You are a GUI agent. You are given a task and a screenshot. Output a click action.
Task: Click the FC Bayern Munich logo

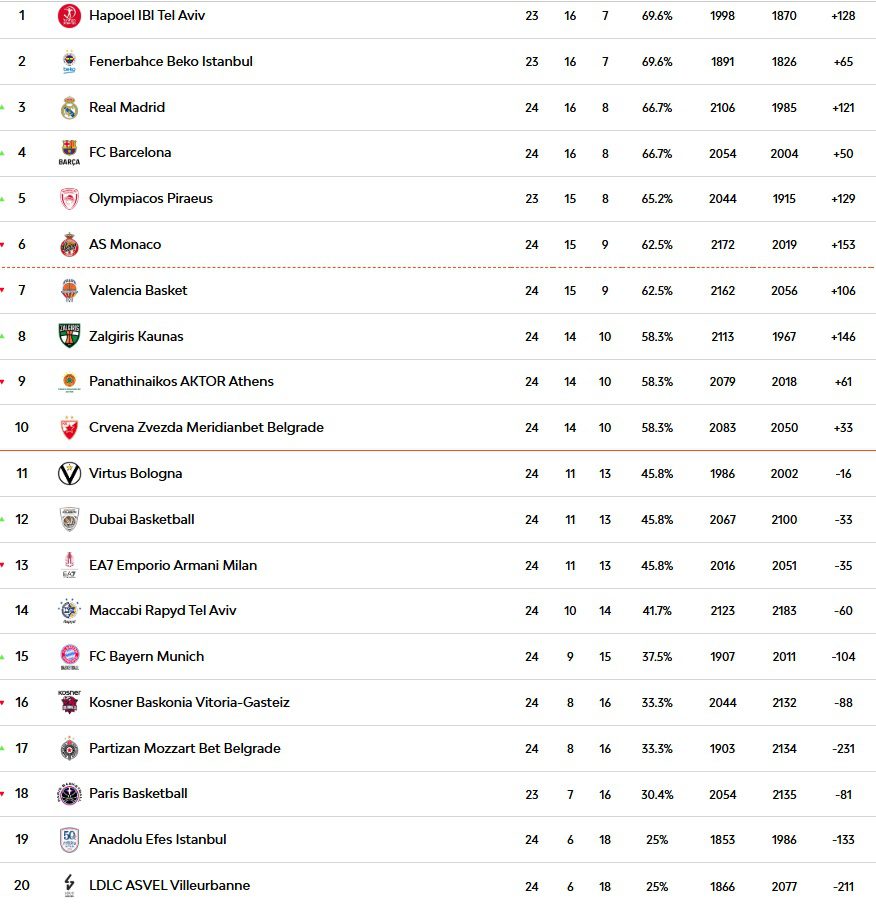coord(69,657)
